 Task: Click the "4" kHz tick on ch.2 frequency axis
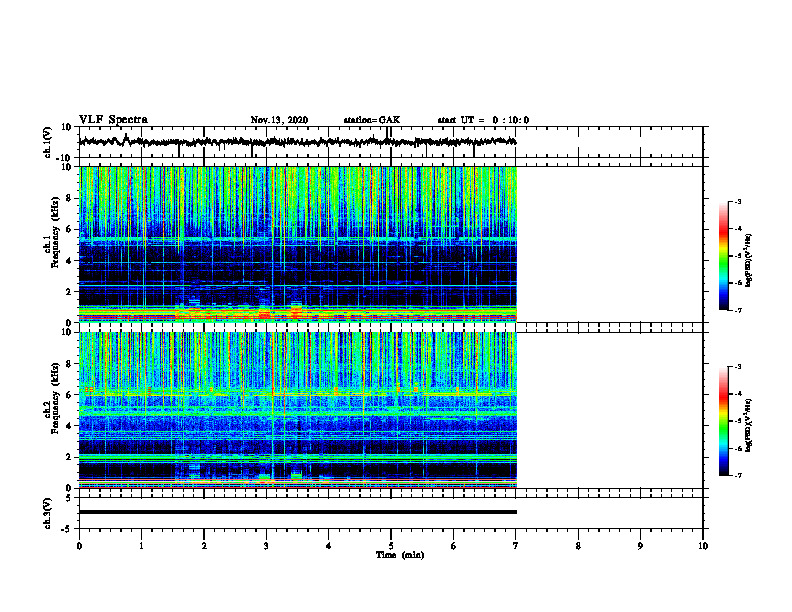tap(70, 426)
